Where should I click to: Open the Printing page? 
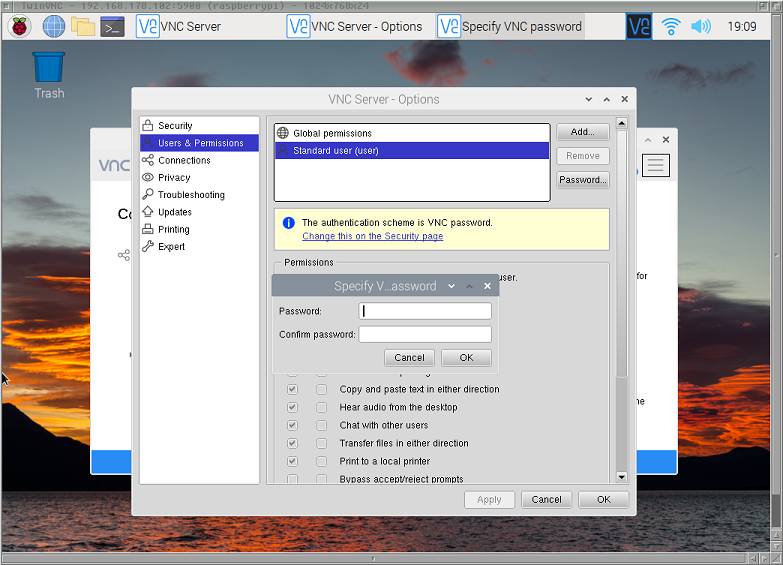[x=199, y=229]
